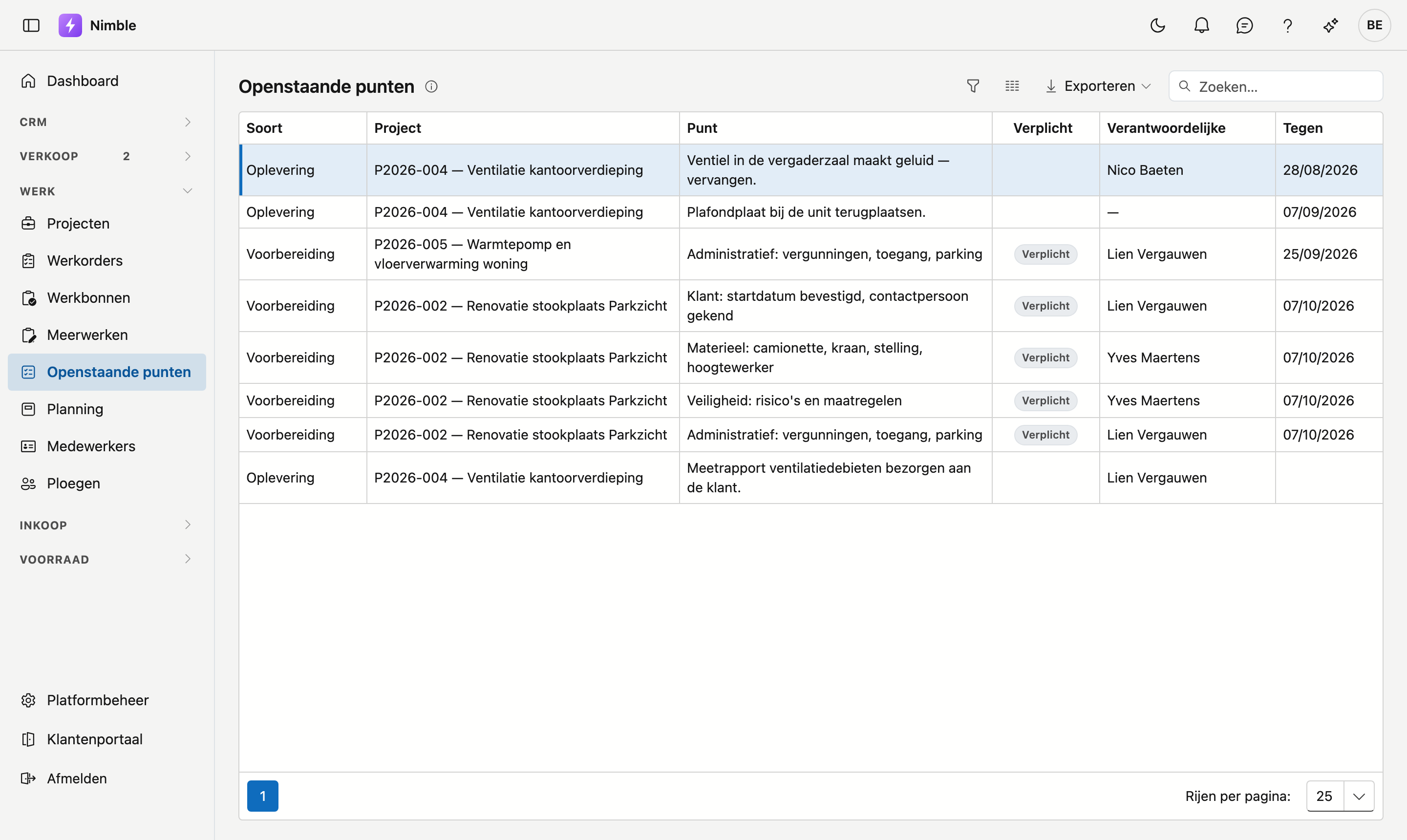The width and height of the screenshot is (1407, 840).
Task: Go to Dashboard in the sidebar
Action: coord(107,81)
